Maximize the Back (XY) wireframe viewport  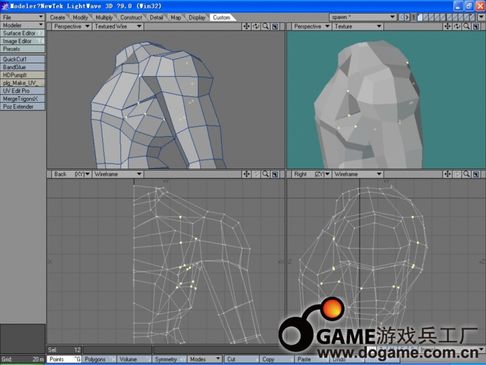pyautogui.click(x=275, y=174)
